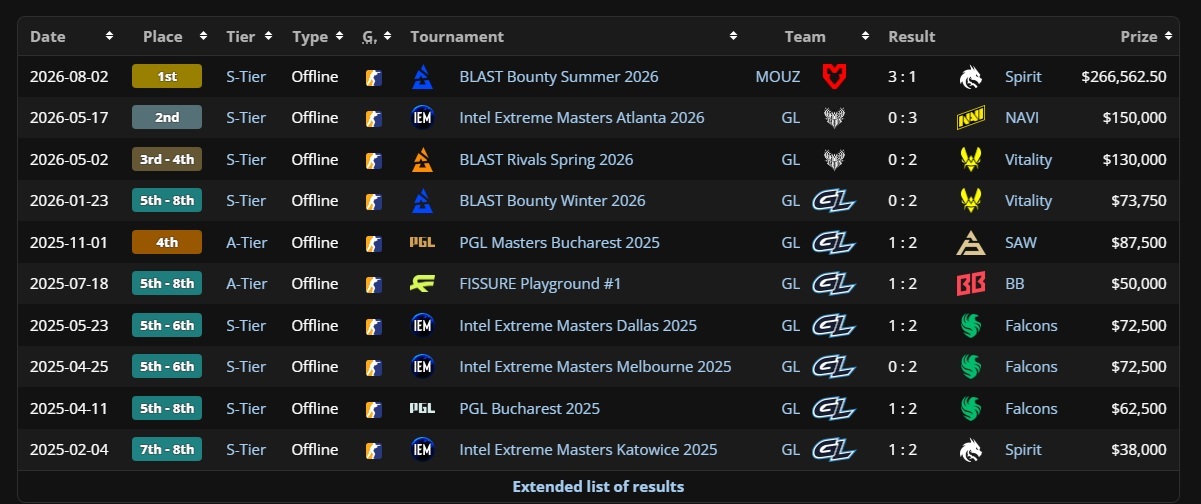Click the gold 1st place badge
The image size is (1201, 504).
[x=167, y=76]
